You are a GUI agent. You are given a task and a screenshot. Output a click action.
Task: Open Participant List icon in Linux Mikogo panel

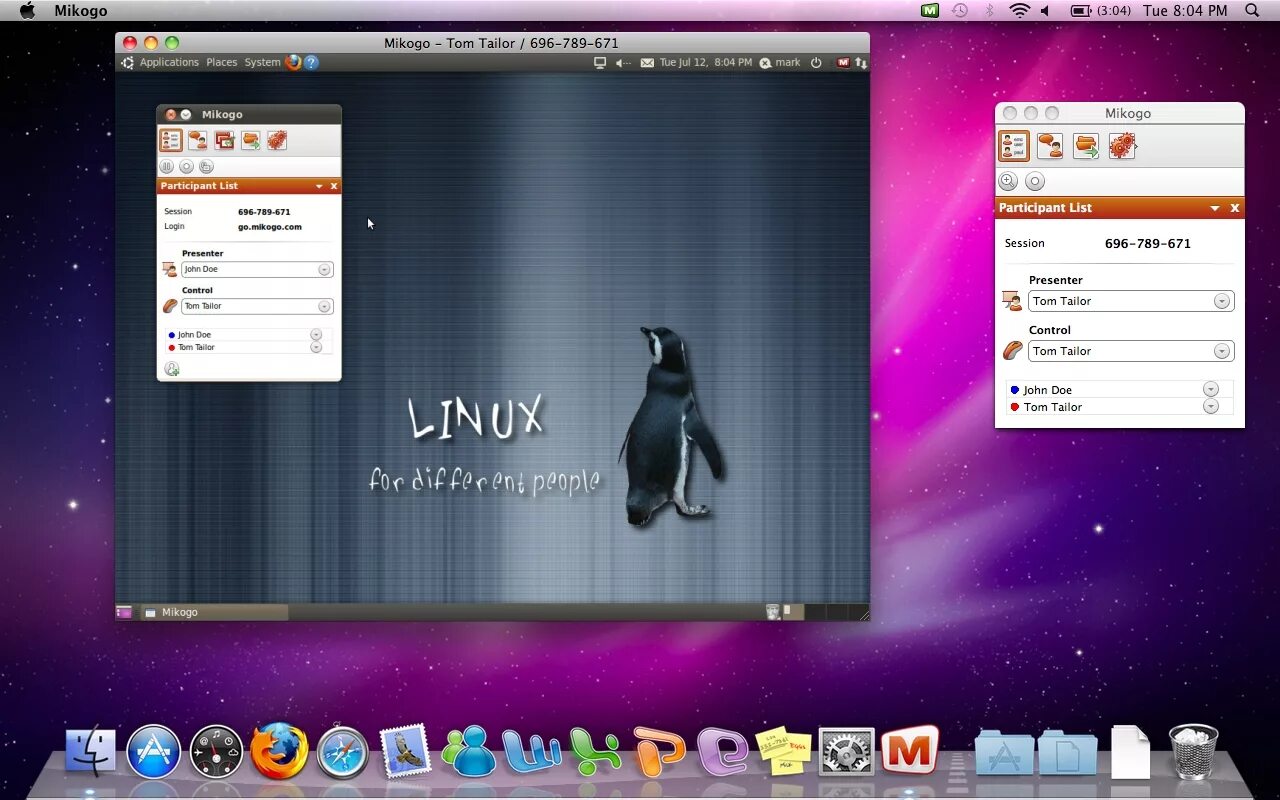coord(171,140)
